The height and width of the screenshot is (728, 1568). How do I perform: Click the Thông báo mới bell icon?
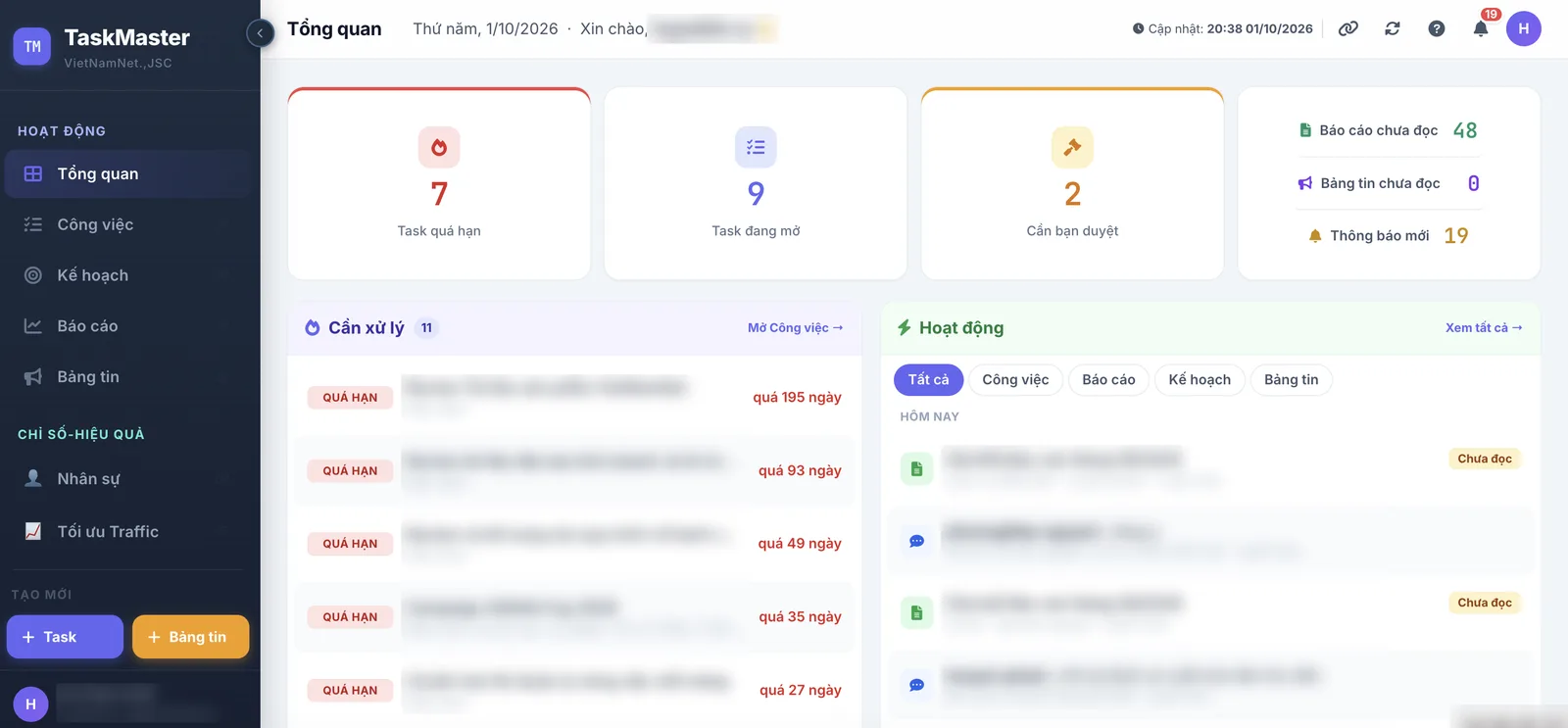pyautogui.click(x=1315, y=235)
